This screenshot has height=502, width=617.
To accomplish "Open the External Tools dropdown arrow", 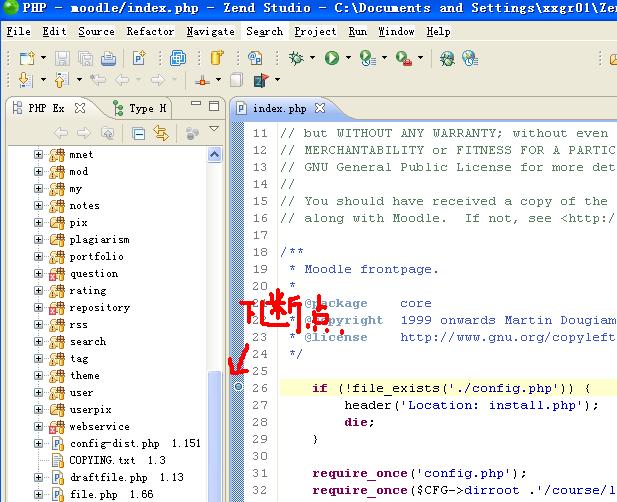I will [x=420, y=58].
